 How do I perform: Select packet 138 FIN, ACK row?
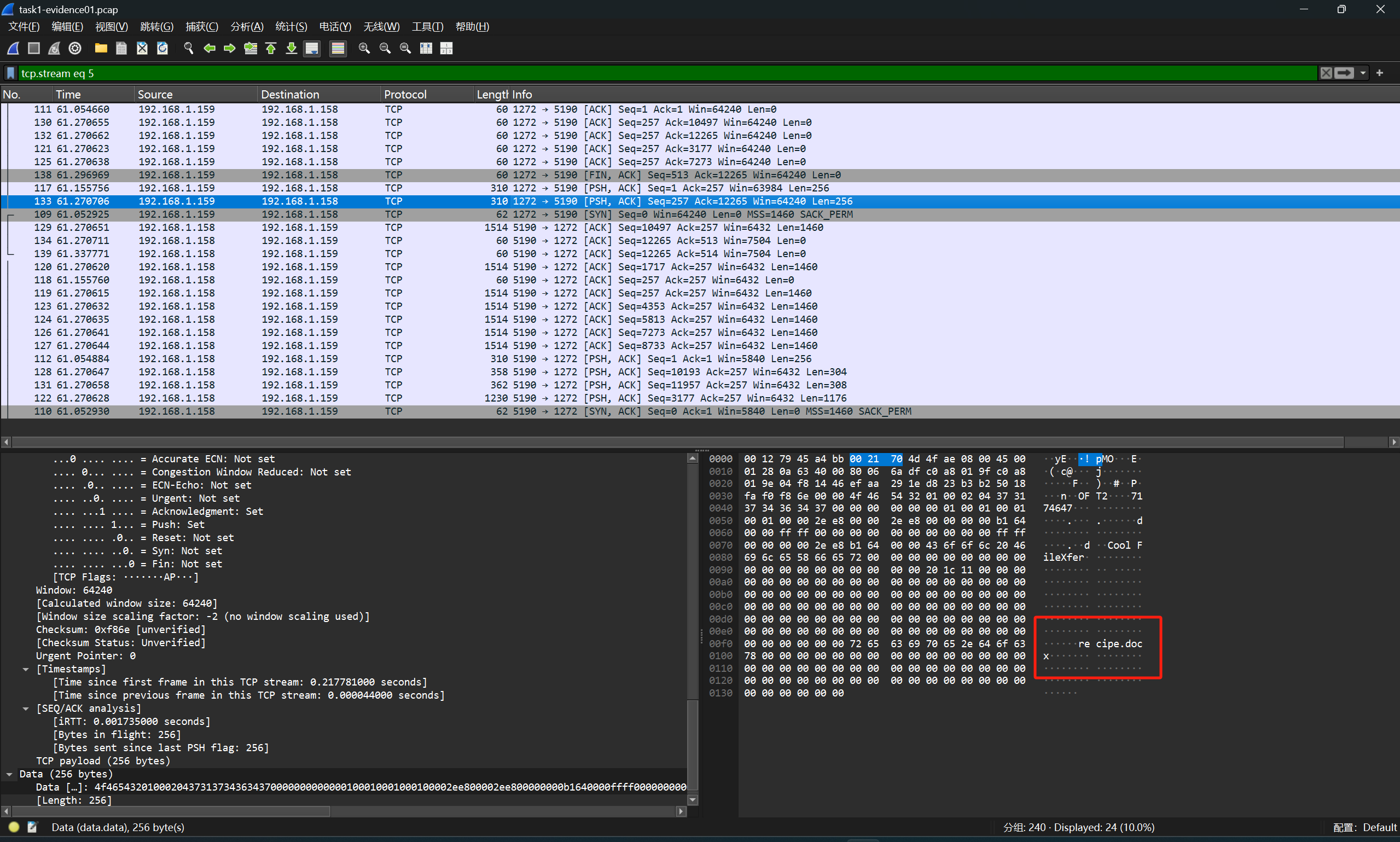[x=397, y=175]
